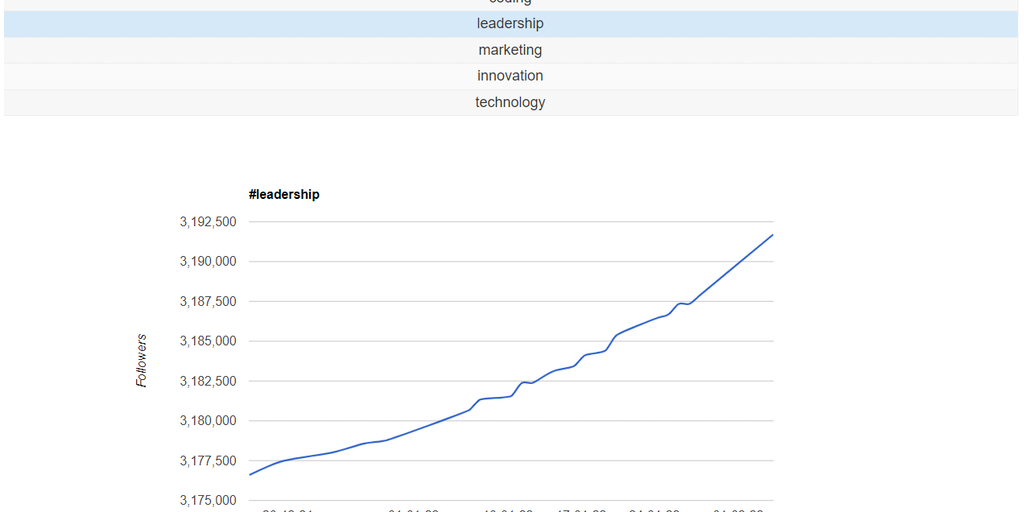Click the 3,177,500 y-axis label
1024x512 pixels.
(x=208, y=461)
